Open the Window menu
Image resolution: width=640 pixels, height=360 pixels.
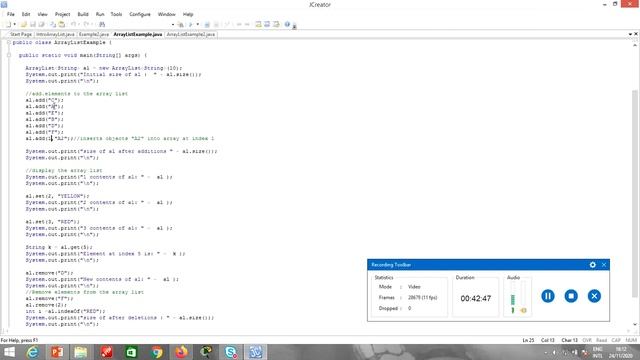click(x=167, y=14)
